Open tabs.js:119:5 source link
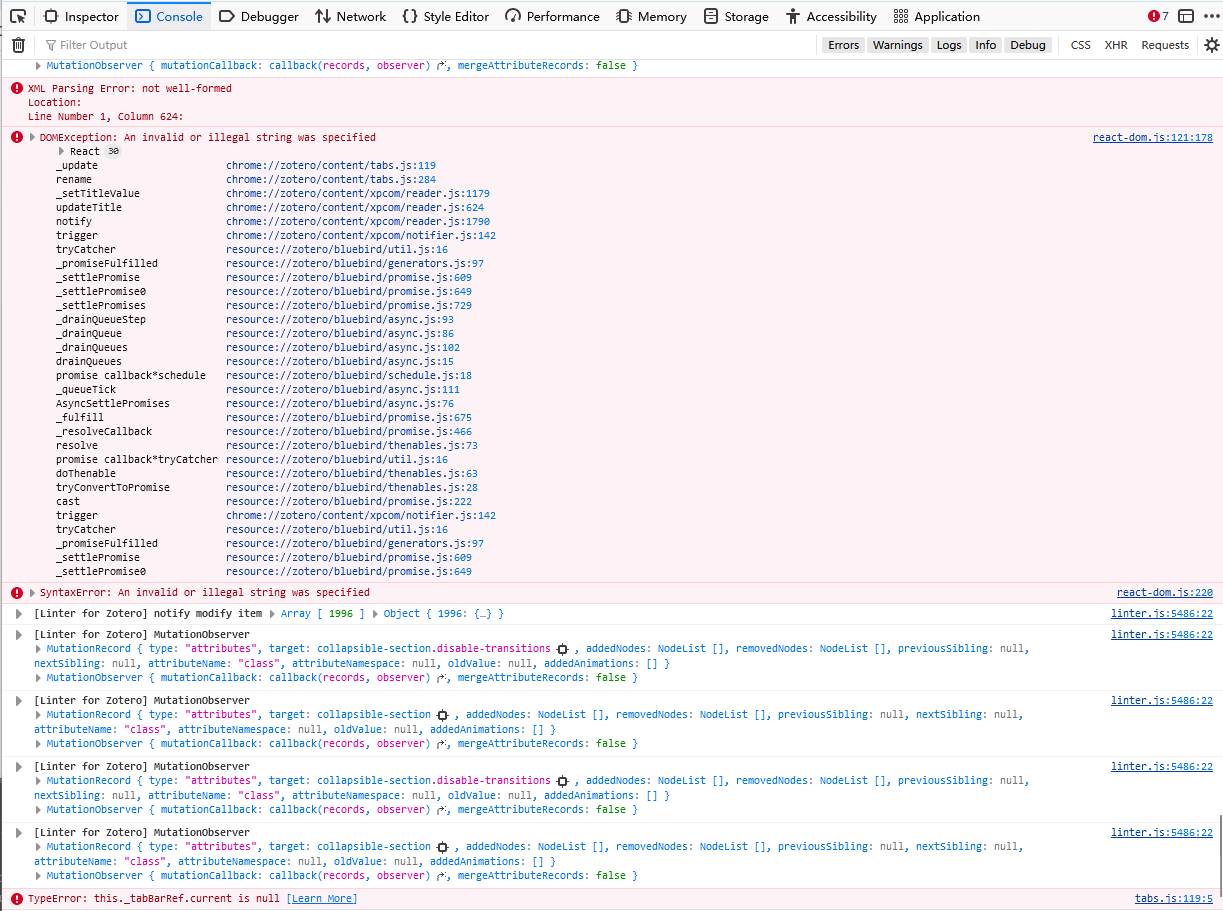This screenshot has width=1223, height=911. coord(1173,898)
